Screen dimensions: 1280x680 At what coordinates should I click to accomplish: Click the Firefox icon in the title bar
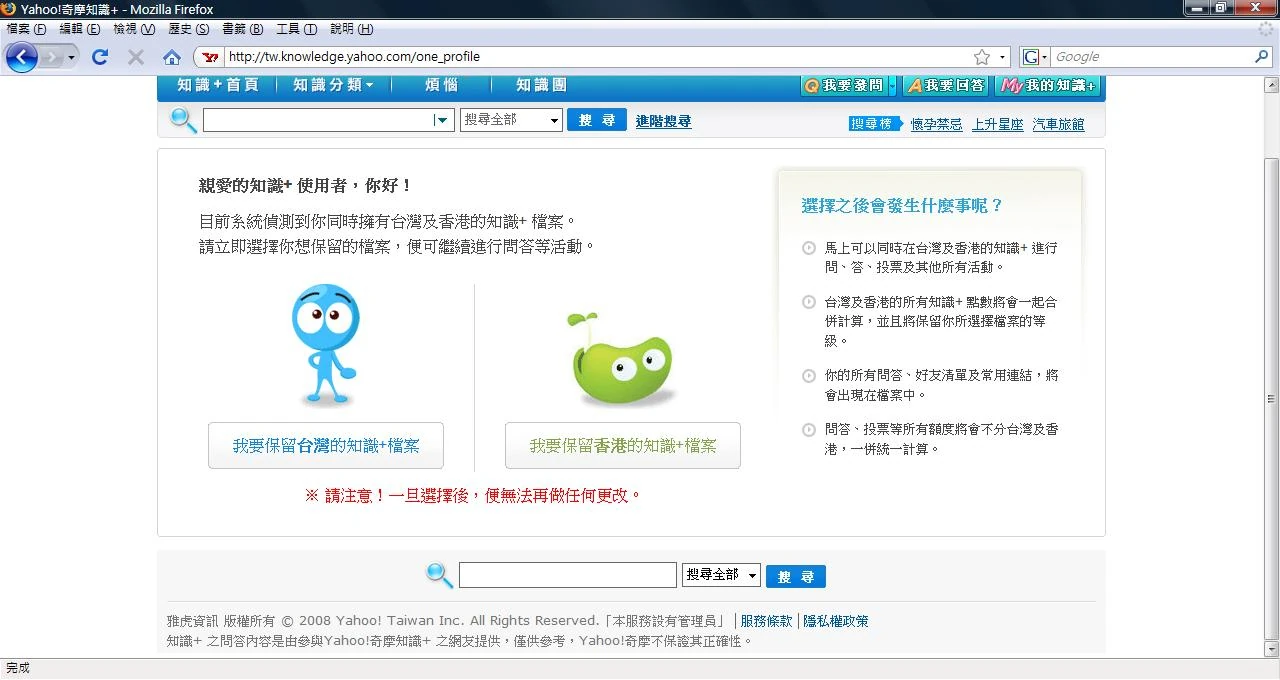(x=9, y=9)
